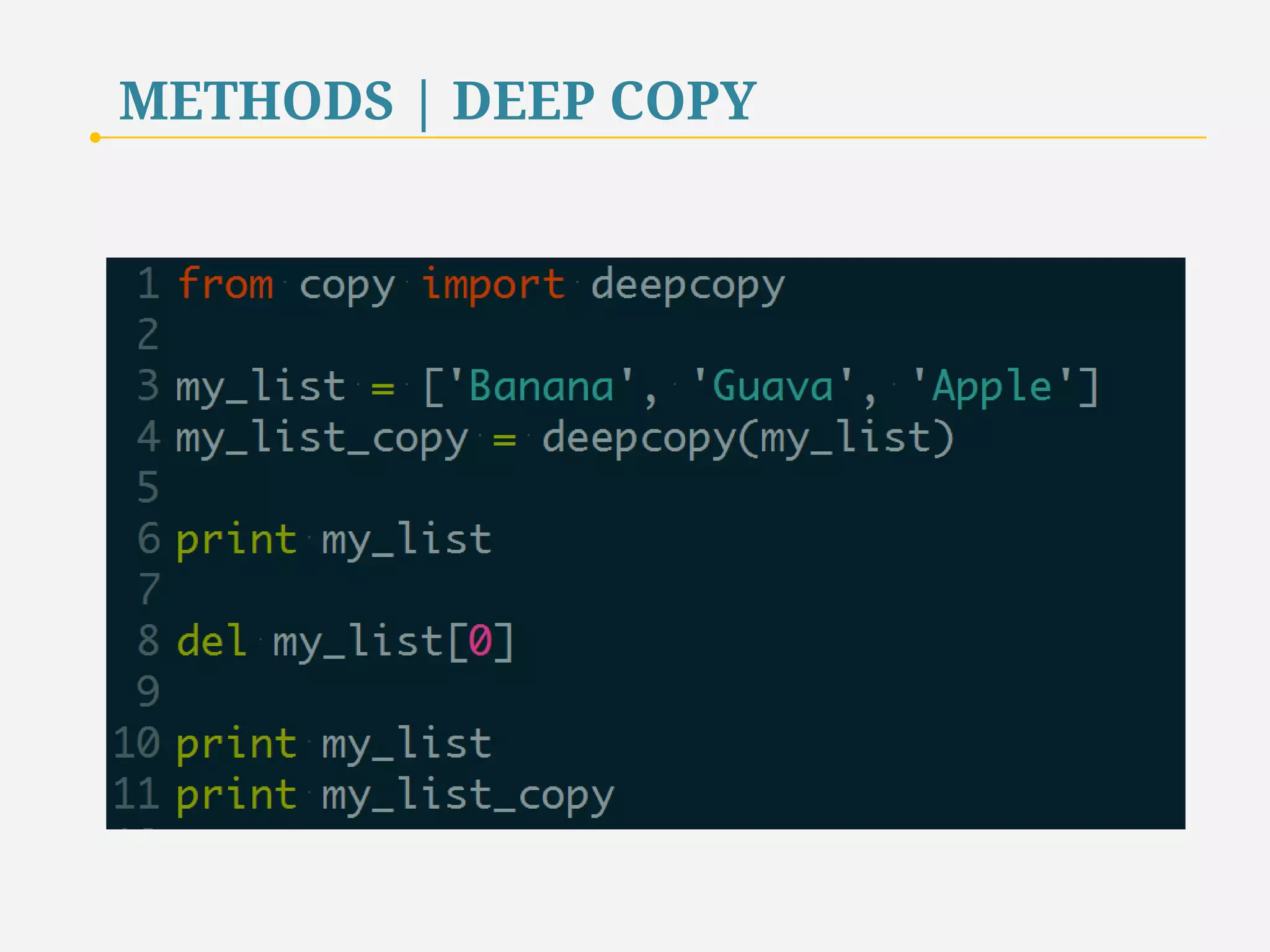This screenshot has height=952, width=1270.
Task: Click the 'from' keyword on line 1
Action: tap(225, 285)
